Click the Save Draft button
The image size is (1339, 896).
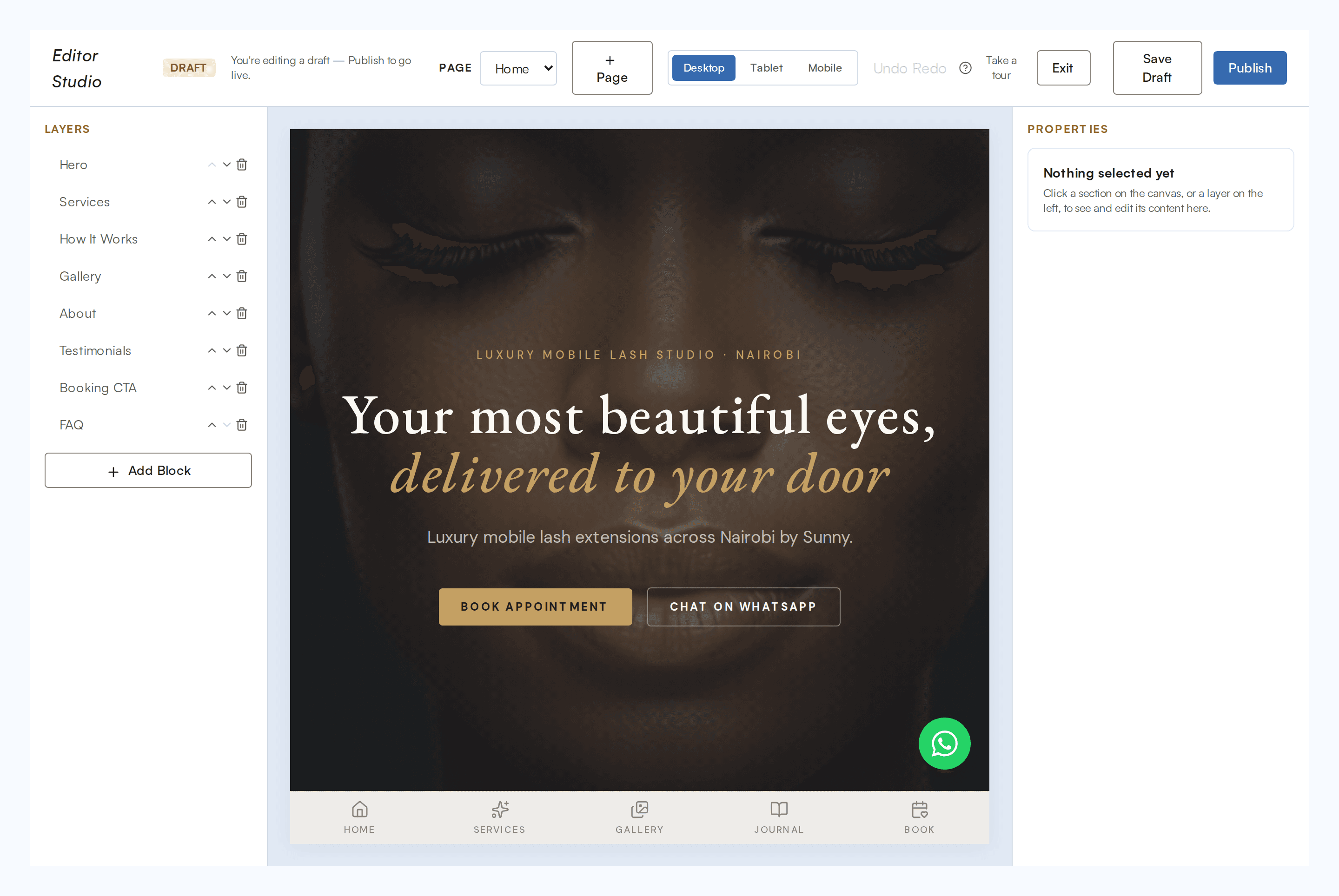point(1157,68)
